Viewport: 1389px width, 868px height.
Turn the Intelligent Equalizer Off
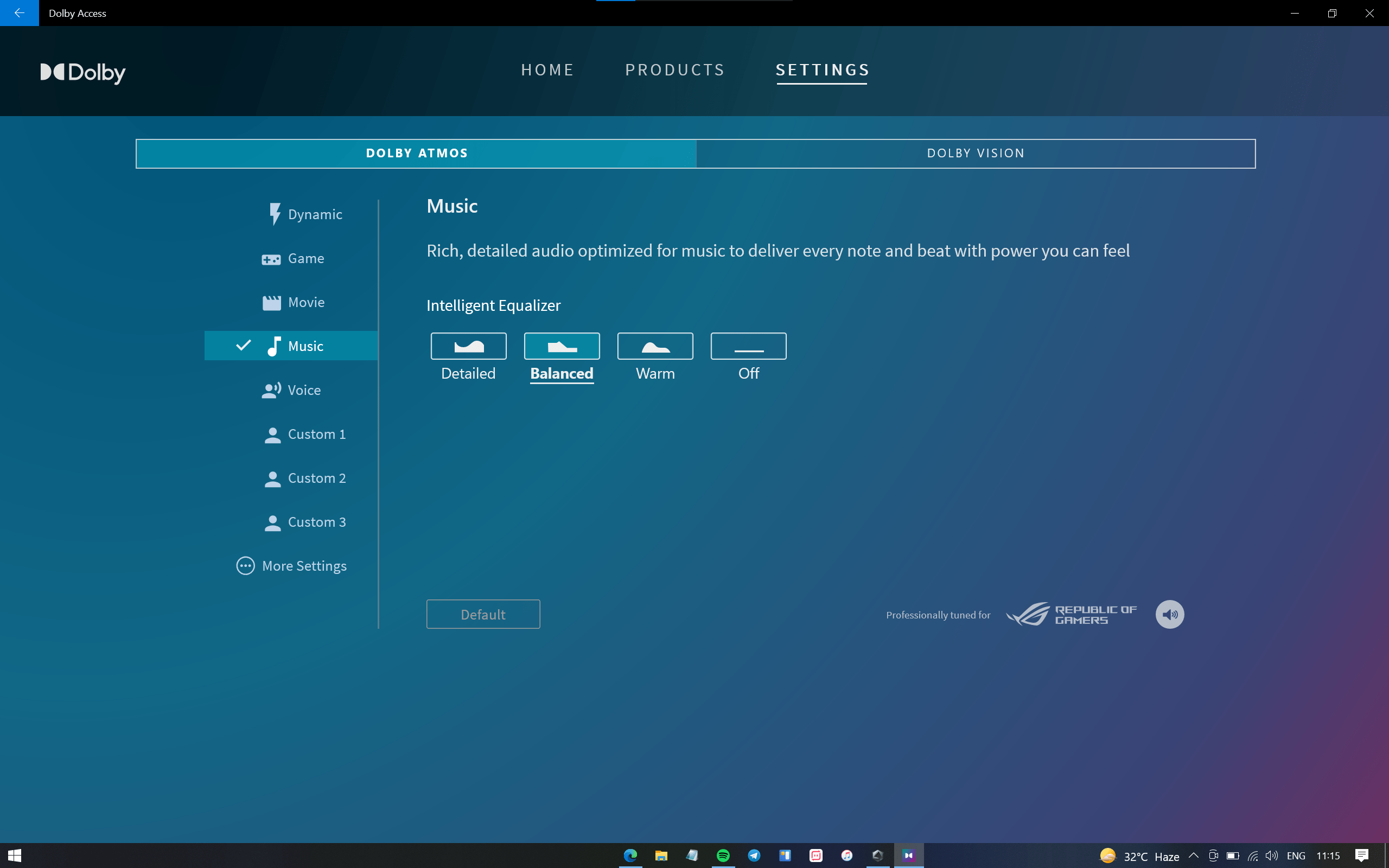pos(748,347)
